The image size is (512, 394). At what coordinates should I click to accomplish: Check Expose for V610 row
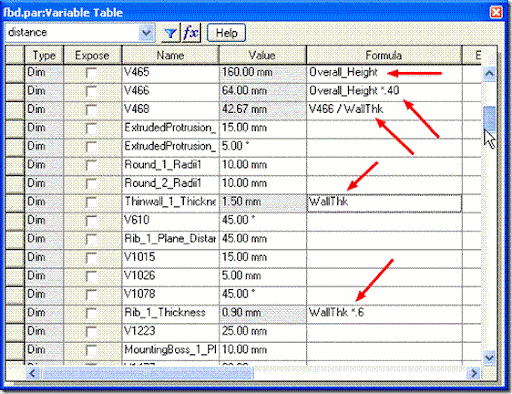click(91, 221)
